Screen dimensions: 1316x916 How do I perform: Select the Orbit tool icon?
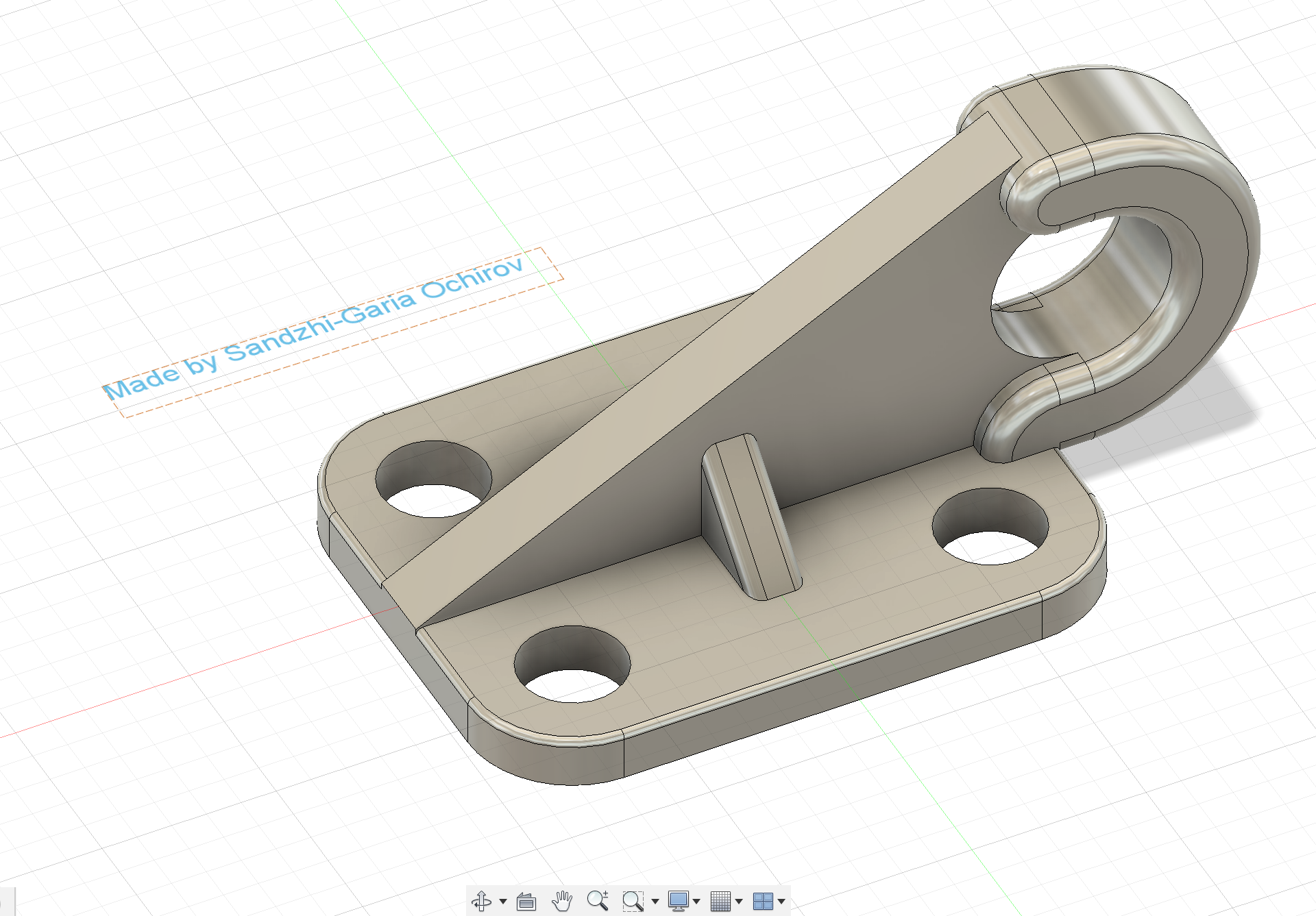click(x=481, y=901)
